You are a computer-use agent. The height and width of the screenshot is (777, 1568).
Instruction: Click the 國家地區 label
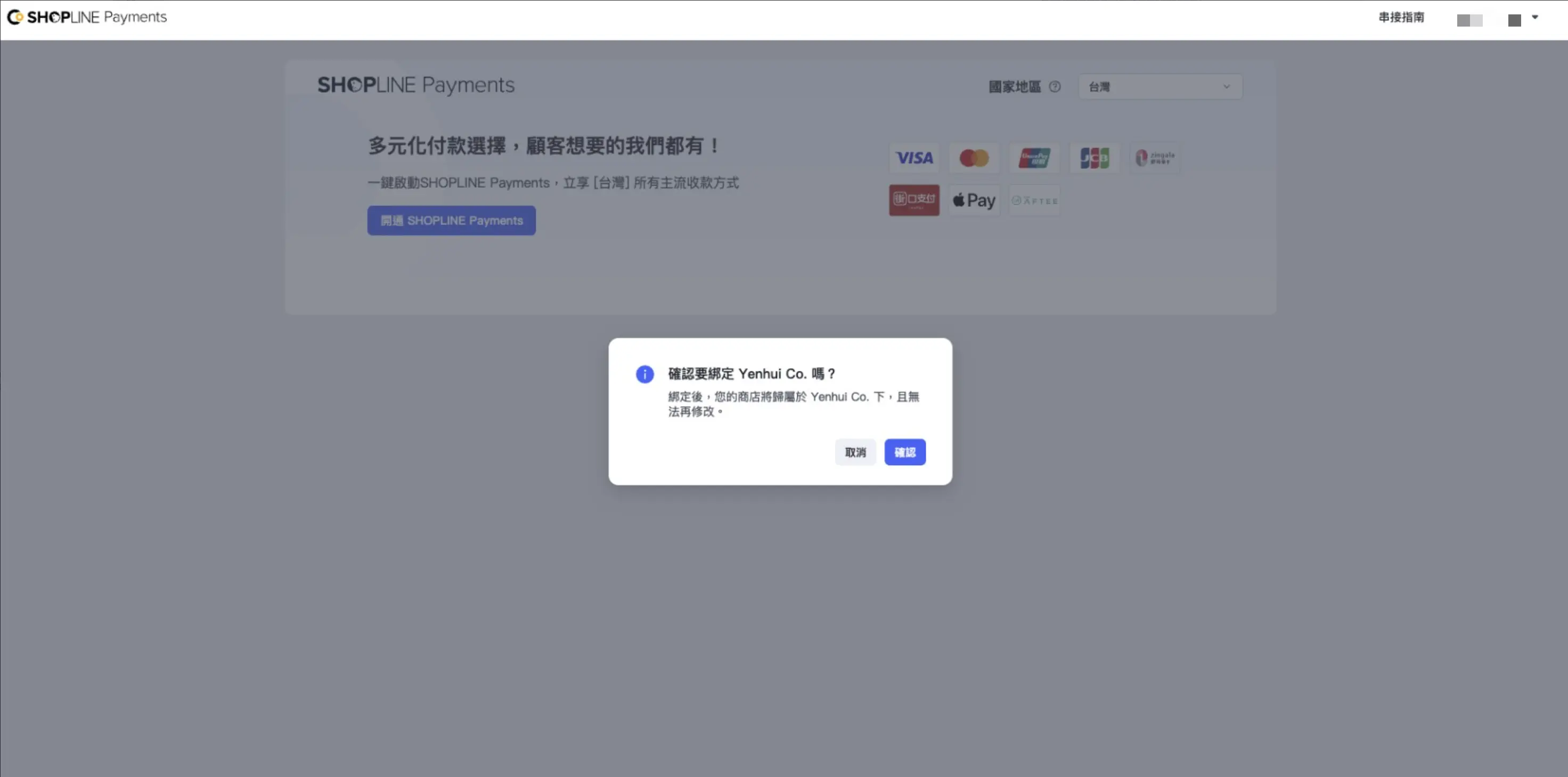(x=1015, y=86)
